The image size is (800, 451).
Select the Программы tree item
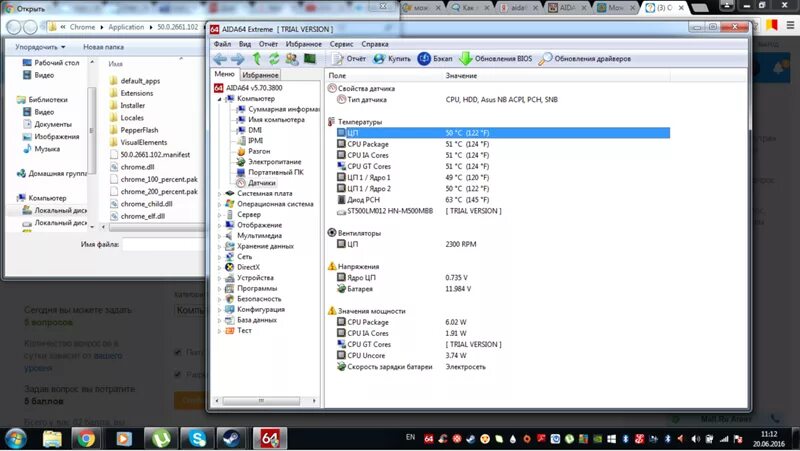coord(251,288)
